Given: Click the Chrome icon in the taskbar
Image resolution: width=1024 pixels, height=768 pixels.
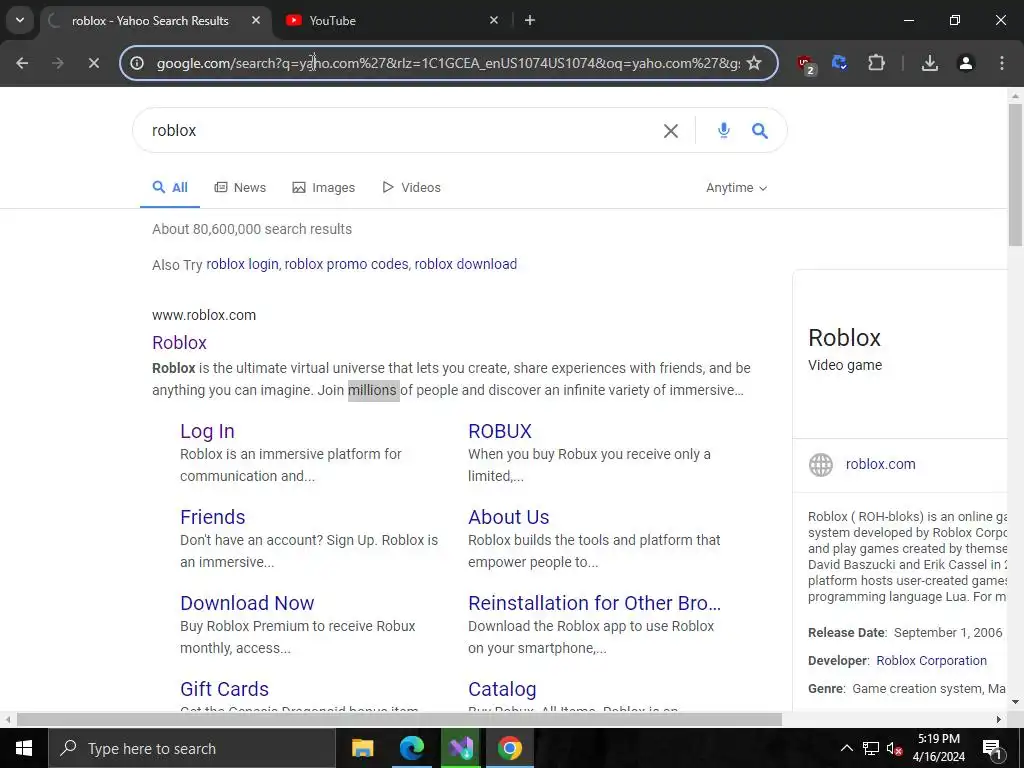Looking at the screenshot, I should (509, 748).
